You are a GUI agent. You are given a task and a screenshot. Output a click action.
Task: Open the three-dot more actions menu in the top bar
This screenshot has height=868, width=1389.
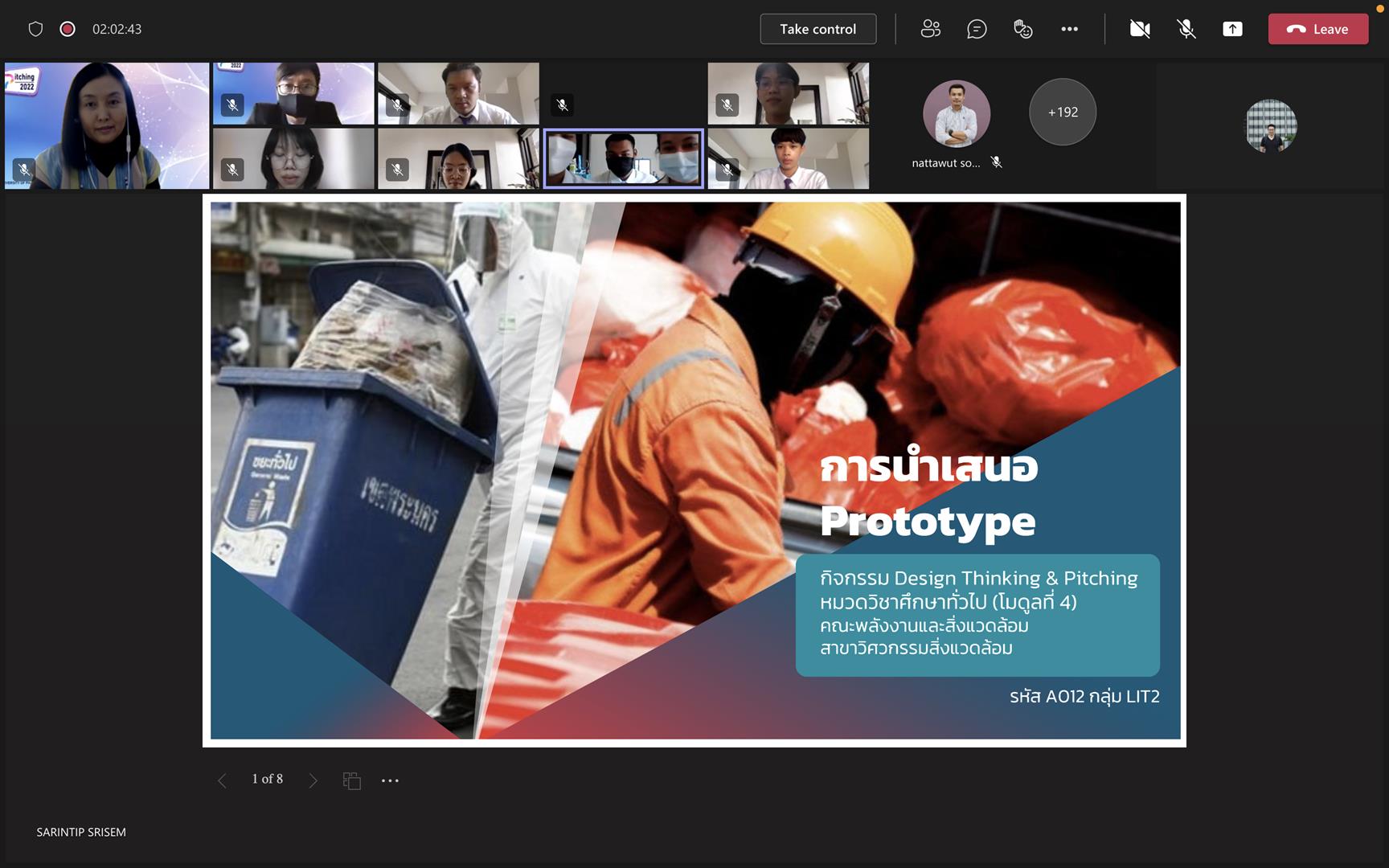point(1069,29)
